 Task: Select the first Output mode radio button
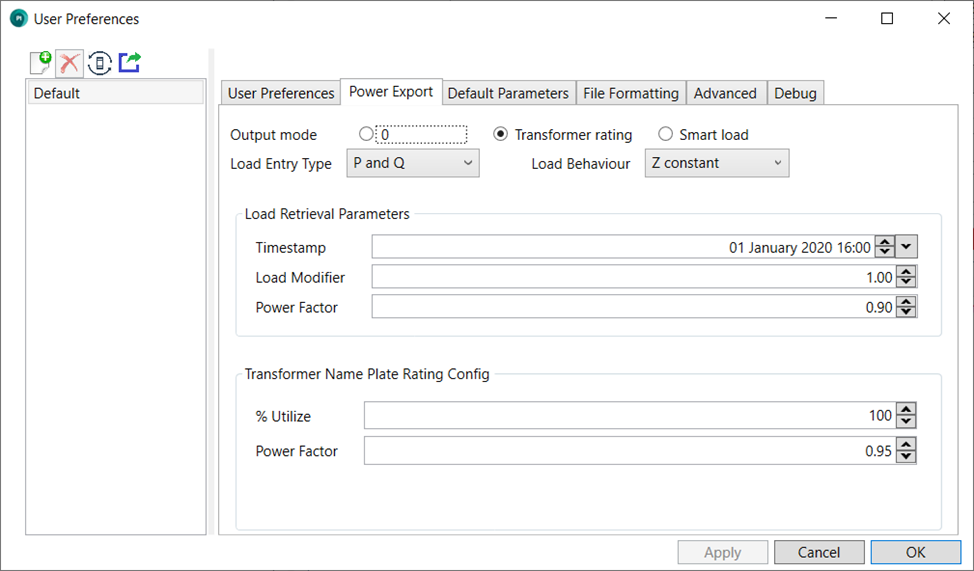pyautogui.click(x=366, y=135)
